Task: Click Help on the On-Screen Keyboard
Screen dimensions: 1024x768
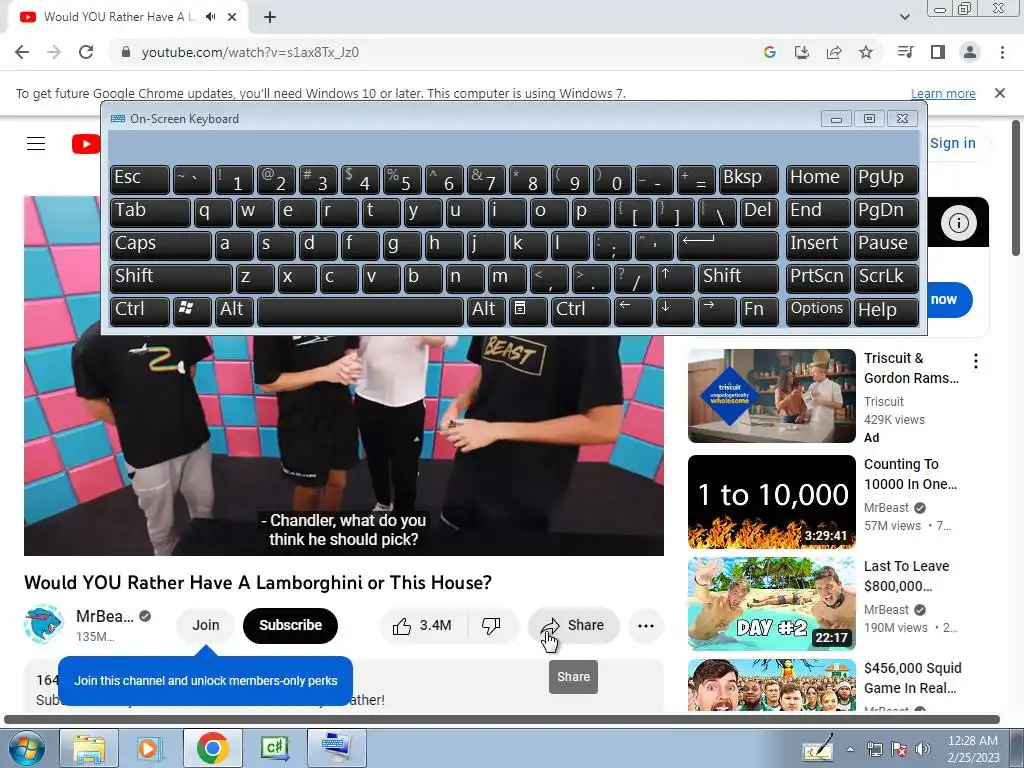Action: pos(886,312)
